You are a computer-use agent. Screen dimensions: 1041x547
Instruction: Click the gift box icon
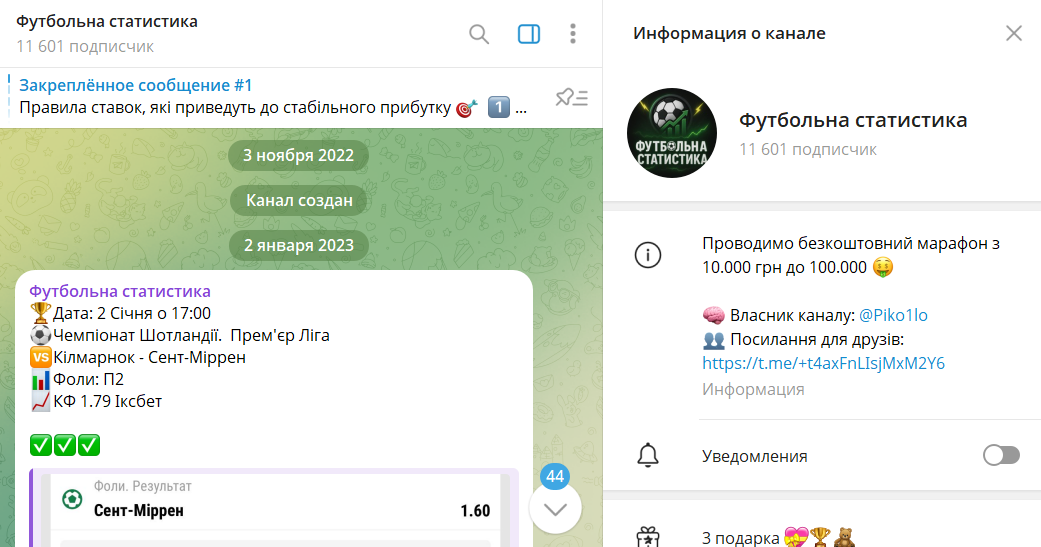point(647,536)
